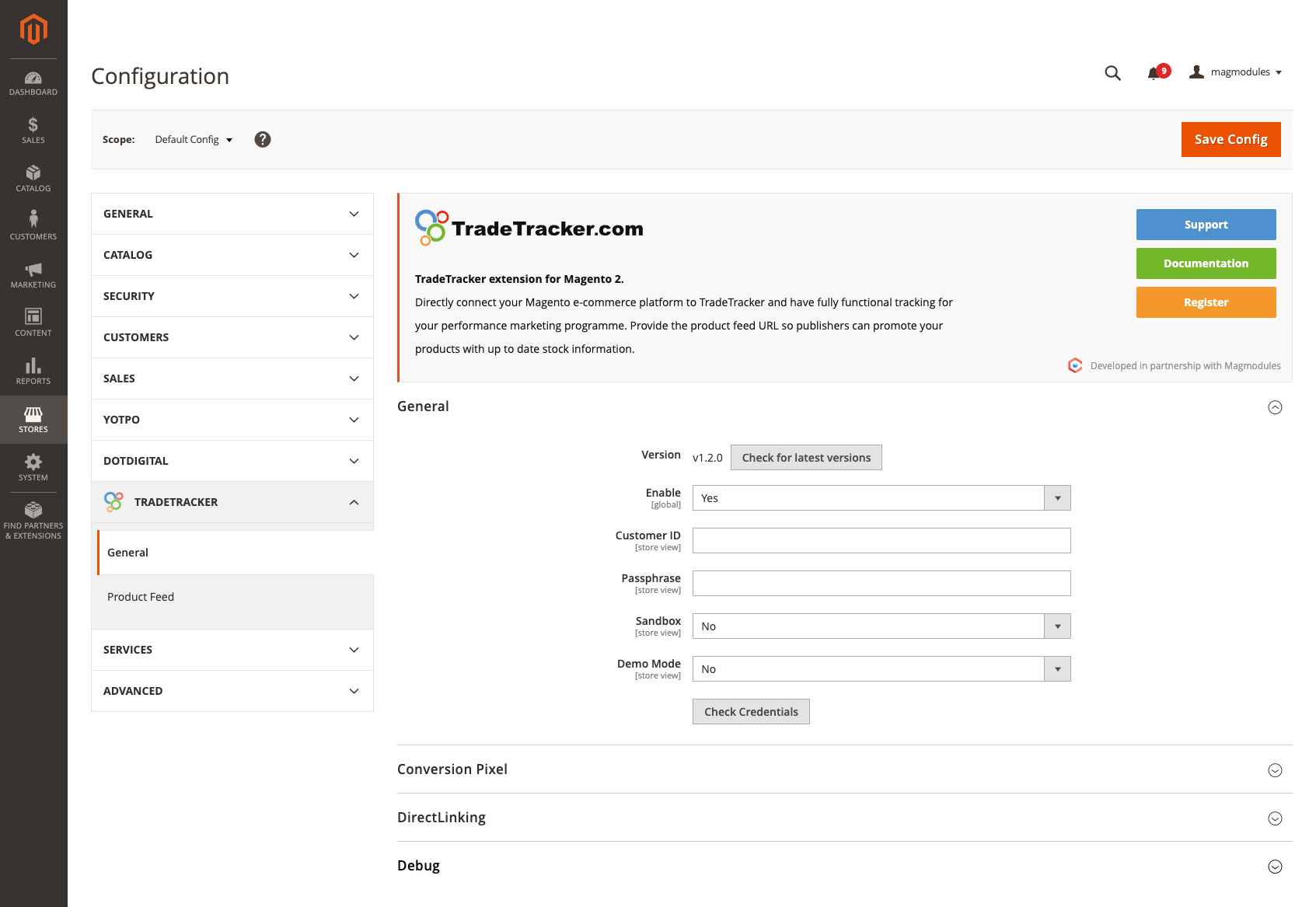Expand the SECURITY config section

(x=232, y=296)
